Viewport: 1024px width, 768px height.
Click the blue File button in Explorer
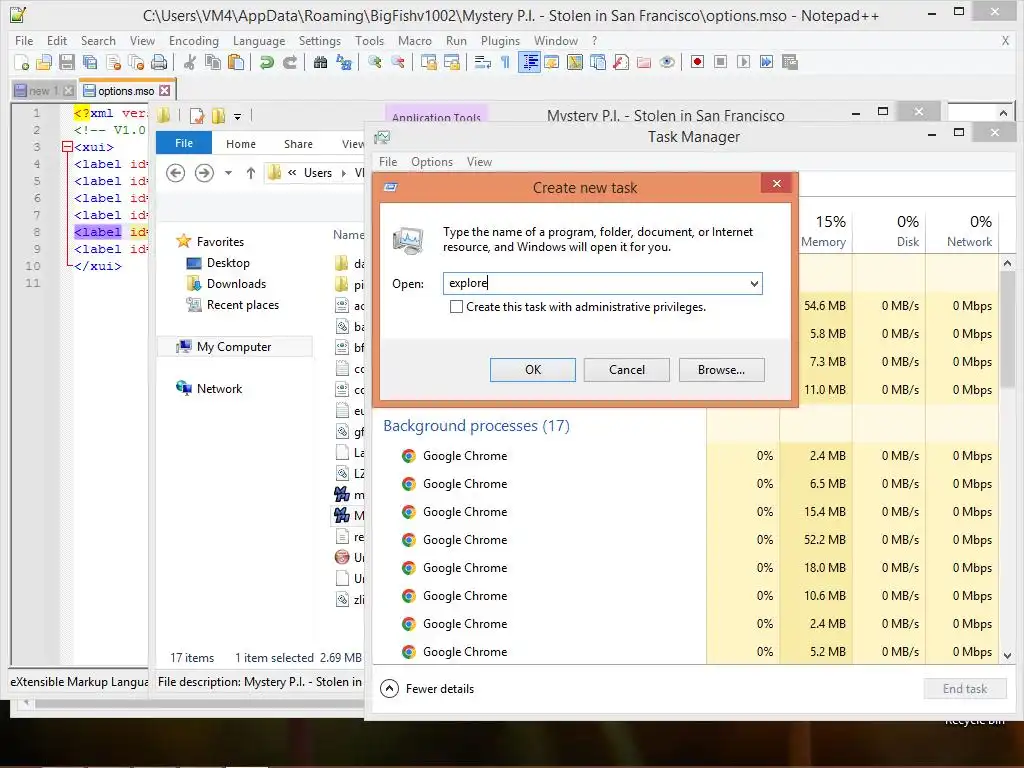click(x=184, y=143)
